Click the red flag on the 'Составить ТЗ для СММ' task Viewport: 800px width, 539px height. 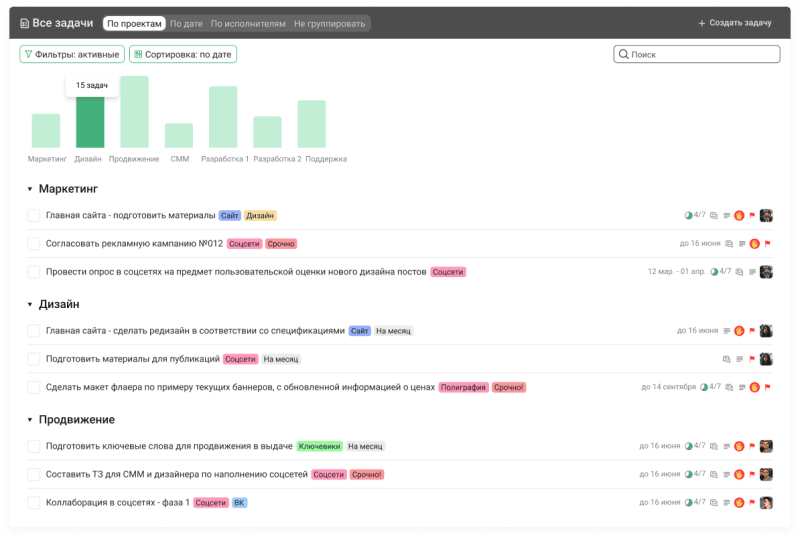point(751,475)
